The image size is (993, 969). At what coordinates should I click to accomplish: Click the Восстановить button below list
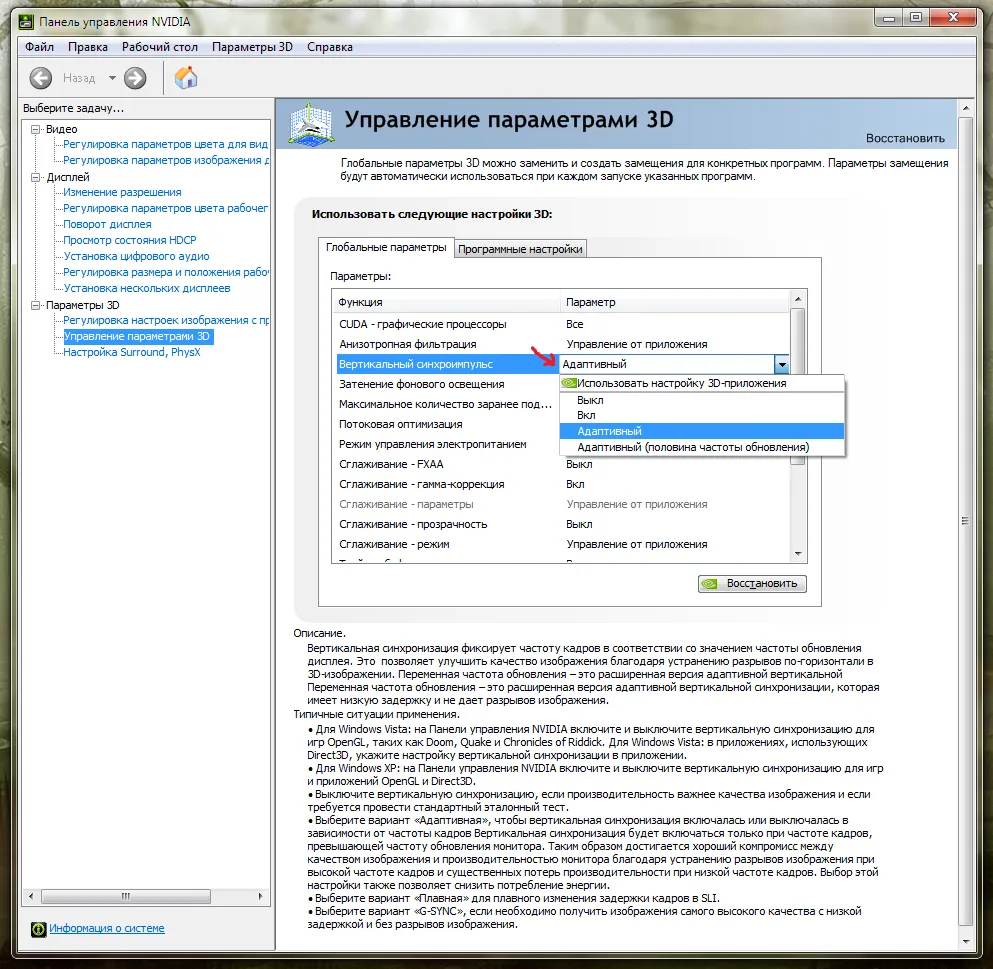(x=752, y=583)
